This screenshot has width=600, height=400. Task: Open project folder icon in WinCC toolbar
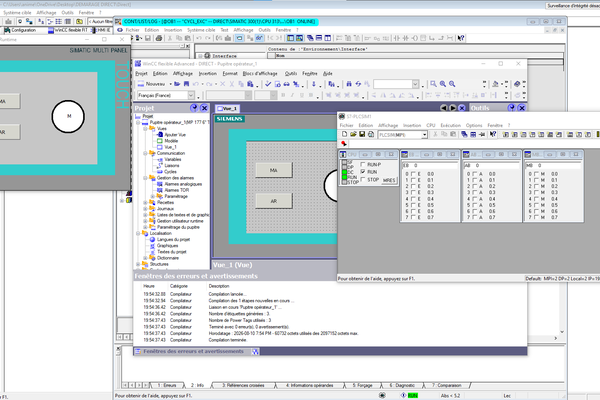point(177,84)
